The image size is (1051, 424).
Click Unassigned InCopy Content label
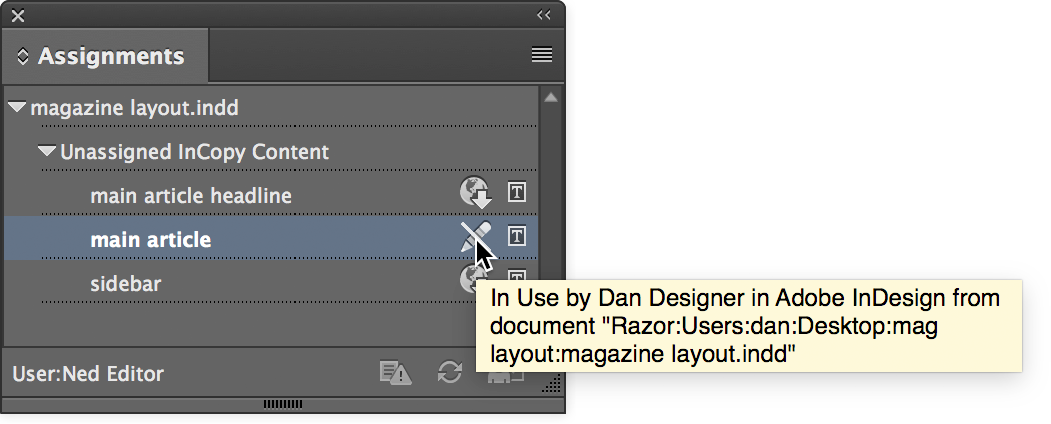click(194, 152)
